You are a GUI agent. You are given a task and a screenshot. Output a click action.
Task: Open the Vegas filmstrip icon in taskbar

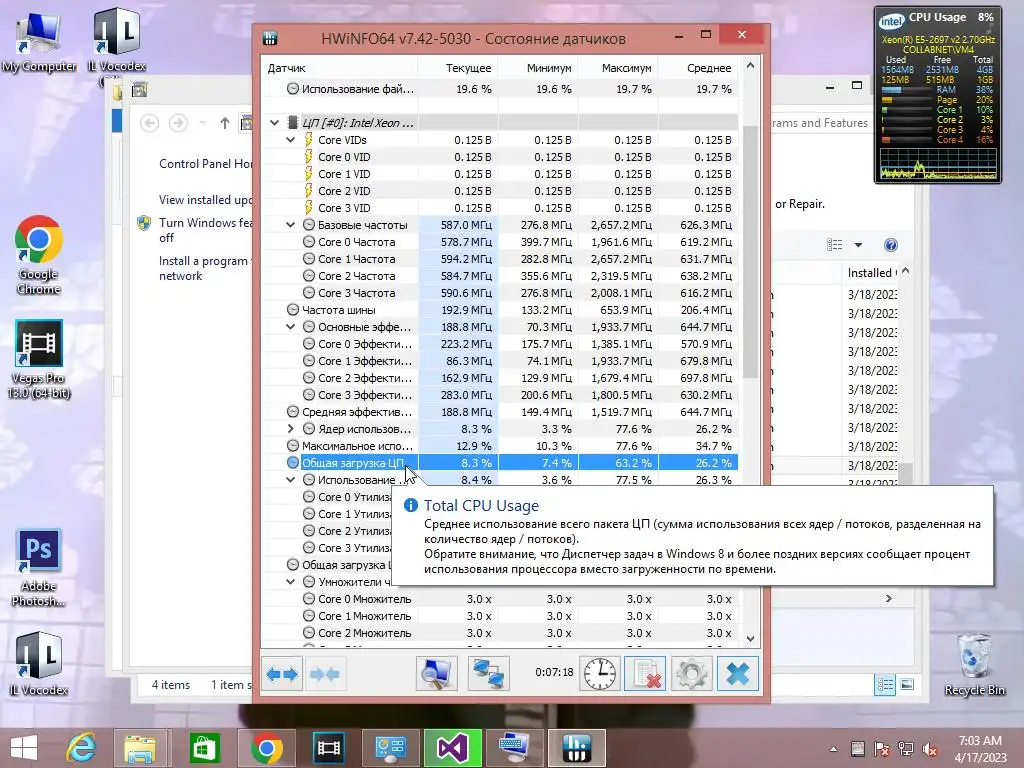coord(328,748)
